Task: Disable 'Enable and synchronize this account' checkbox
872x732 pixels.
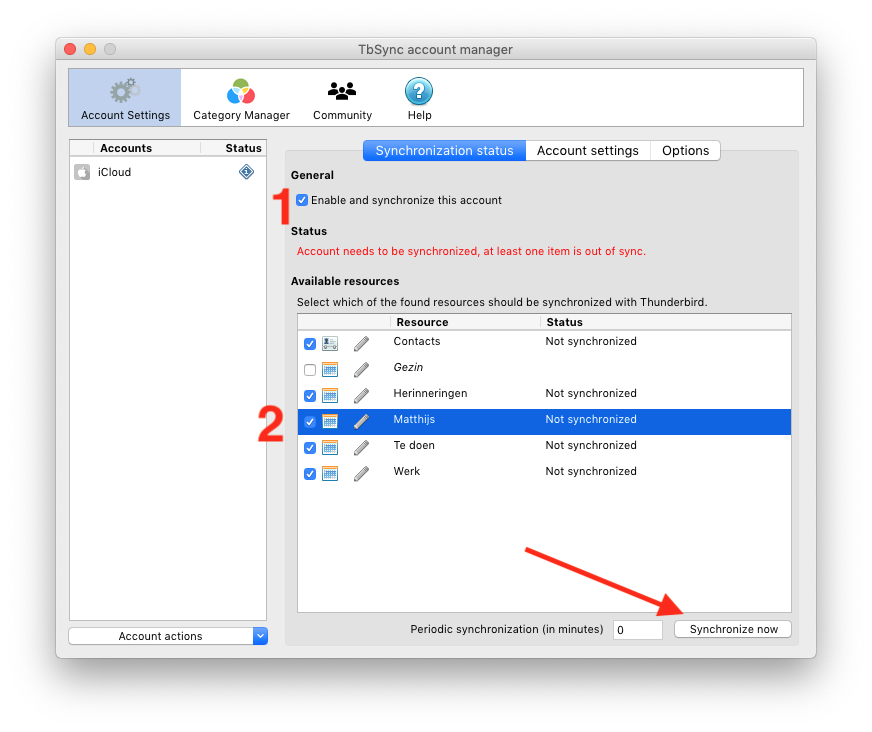Action: (302, 200)
